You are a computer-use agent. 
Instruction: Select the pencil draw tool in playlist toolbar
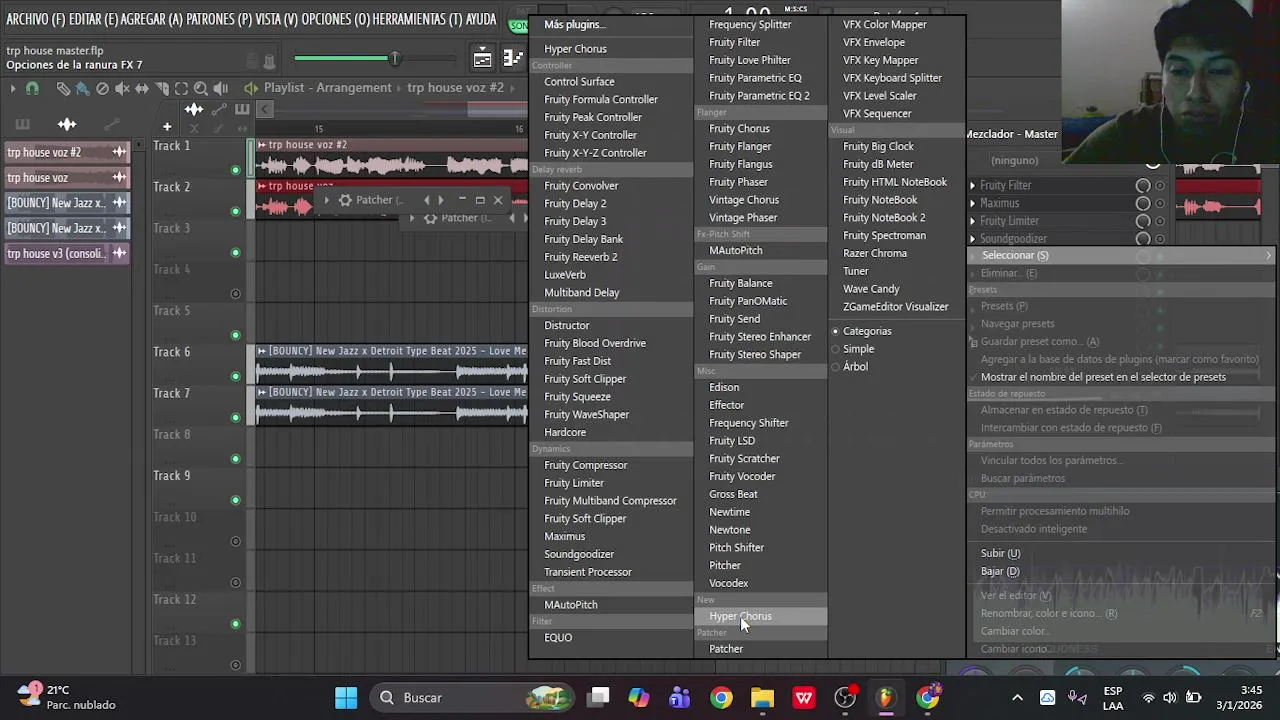[x=63, y=88]
